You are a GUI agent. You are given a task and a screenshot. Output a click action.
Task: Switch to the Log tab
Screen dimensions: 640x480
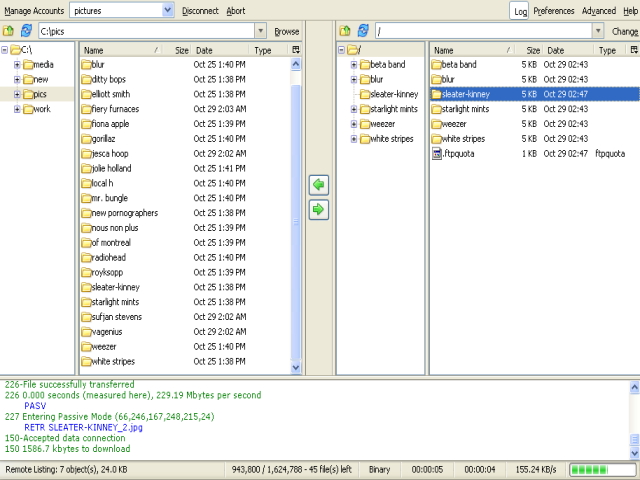[x=520, y=11]
